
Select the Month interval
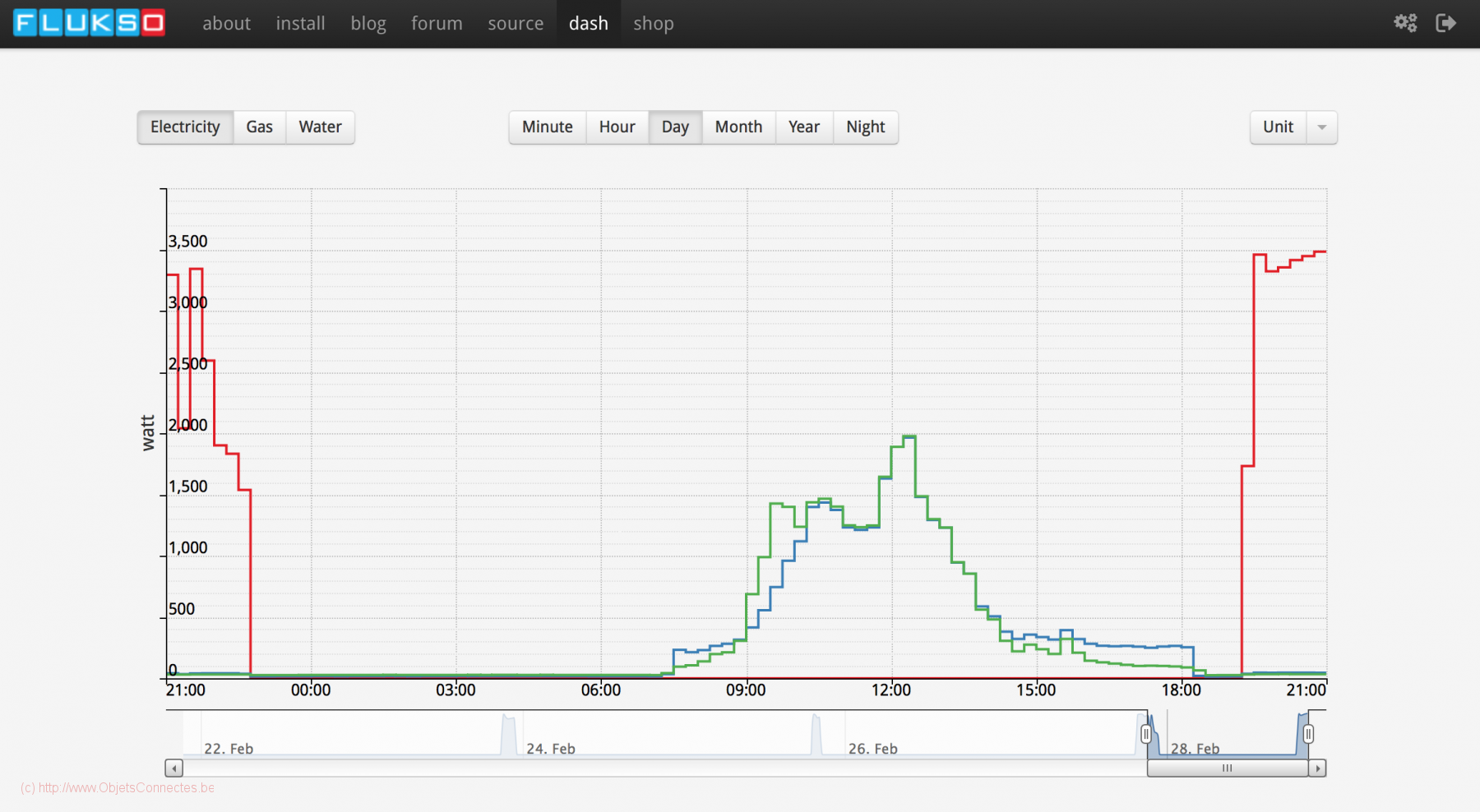(738, 127)
